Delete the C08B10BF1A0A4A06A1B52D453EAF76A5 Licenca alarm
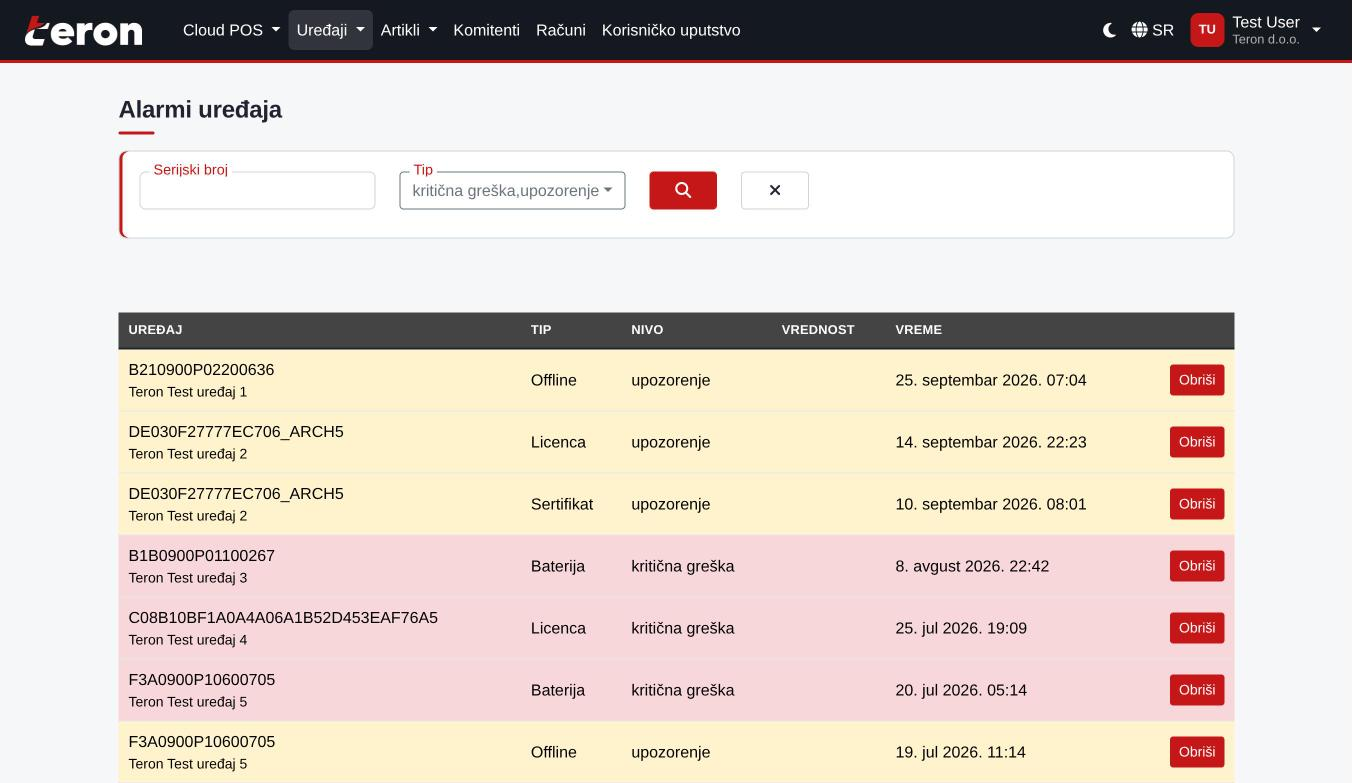The width and height of the screenshot is (1352, 783). tap(1197, 628)
